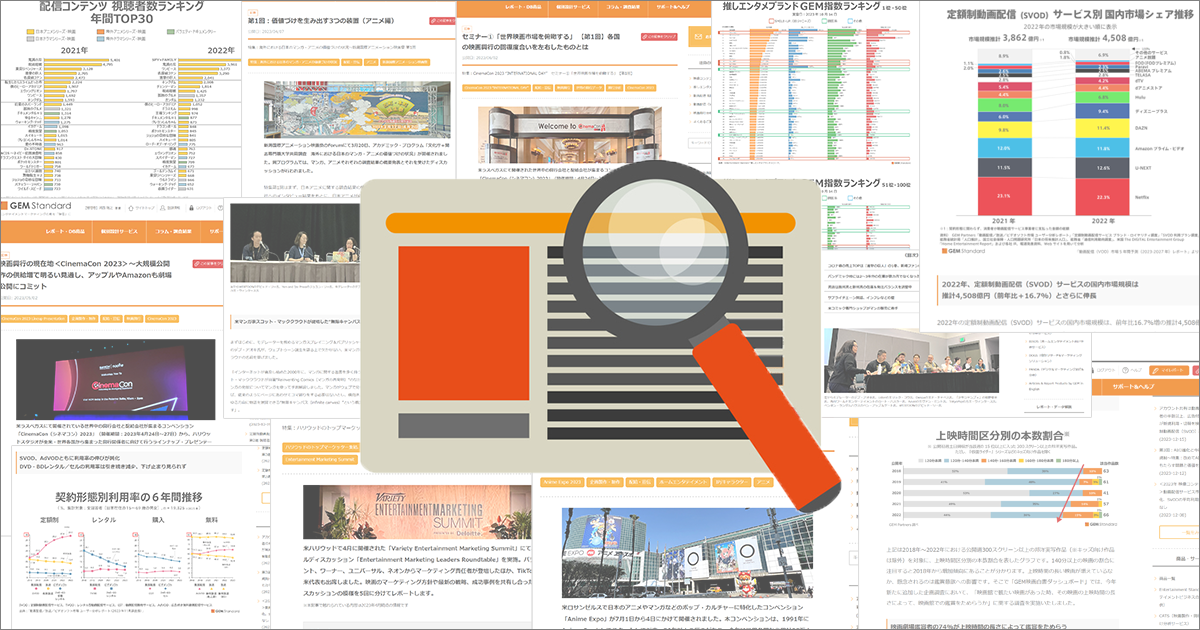Open the サポート＆ヘルプ navigation tab
The height and width of the screenshot is (630, 1200).
pyautogui.click(x=1134, y=386)
